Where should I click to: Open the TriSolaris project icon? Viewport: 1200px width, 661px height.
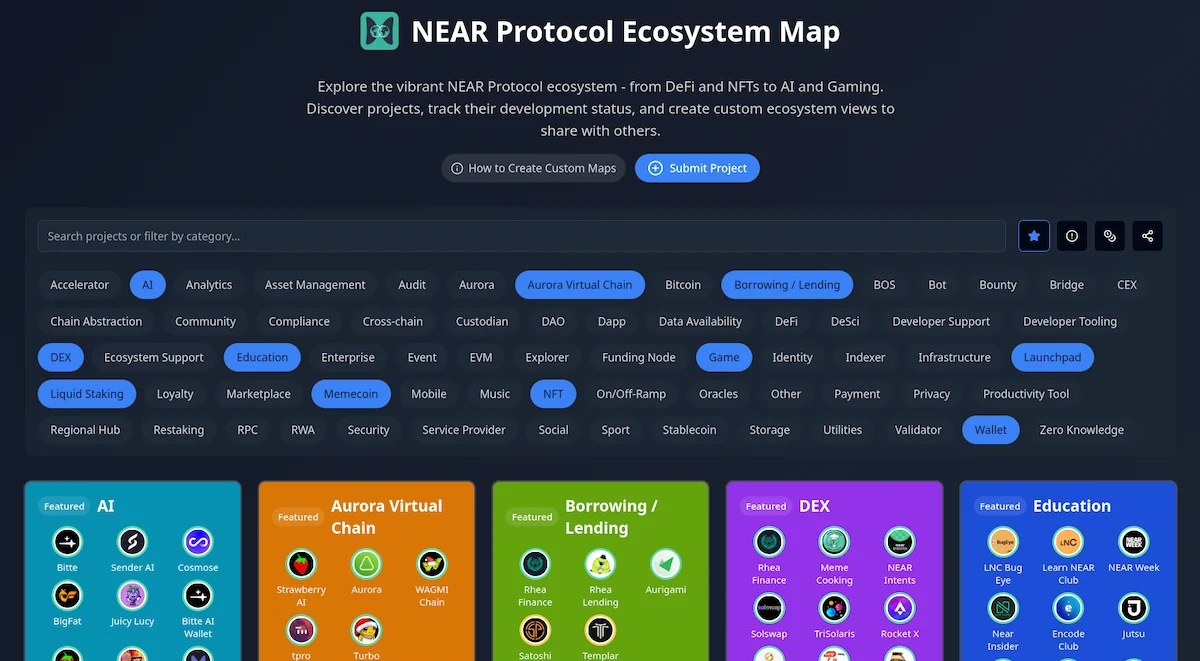(834, 609)
